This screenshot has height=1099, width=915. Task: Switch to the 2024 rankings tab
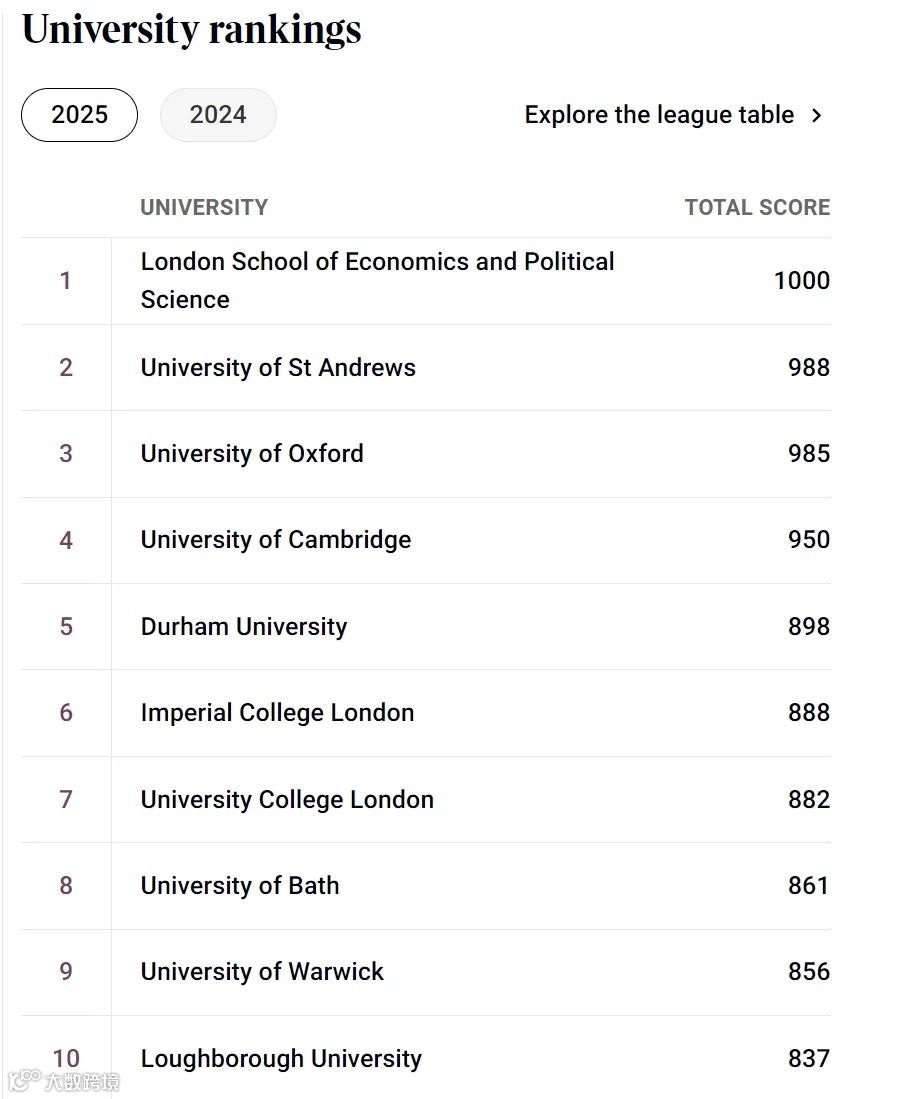(218, 115)
